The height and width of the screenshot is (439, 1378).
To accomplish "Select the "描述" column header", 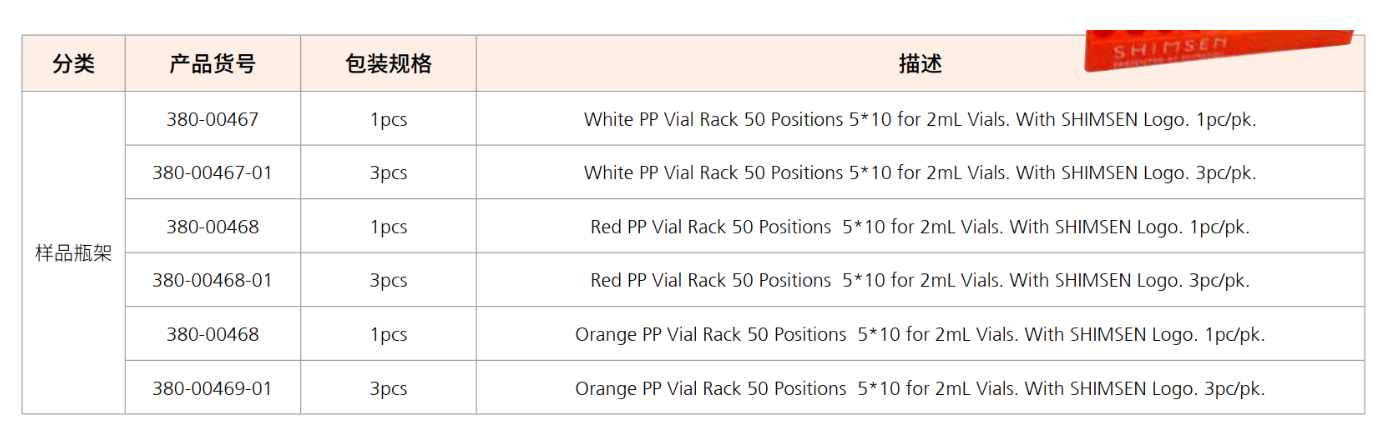I will coord(919,64).
